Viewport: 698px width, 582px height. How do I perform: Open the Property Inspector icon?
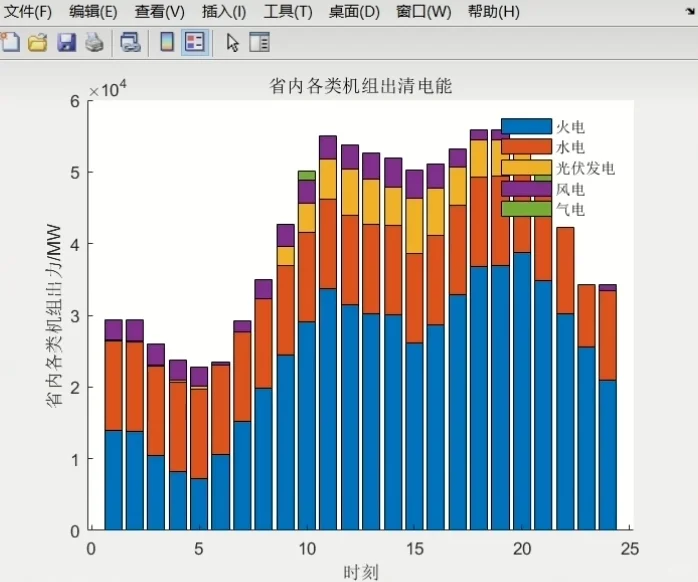[x=260, y=42]
